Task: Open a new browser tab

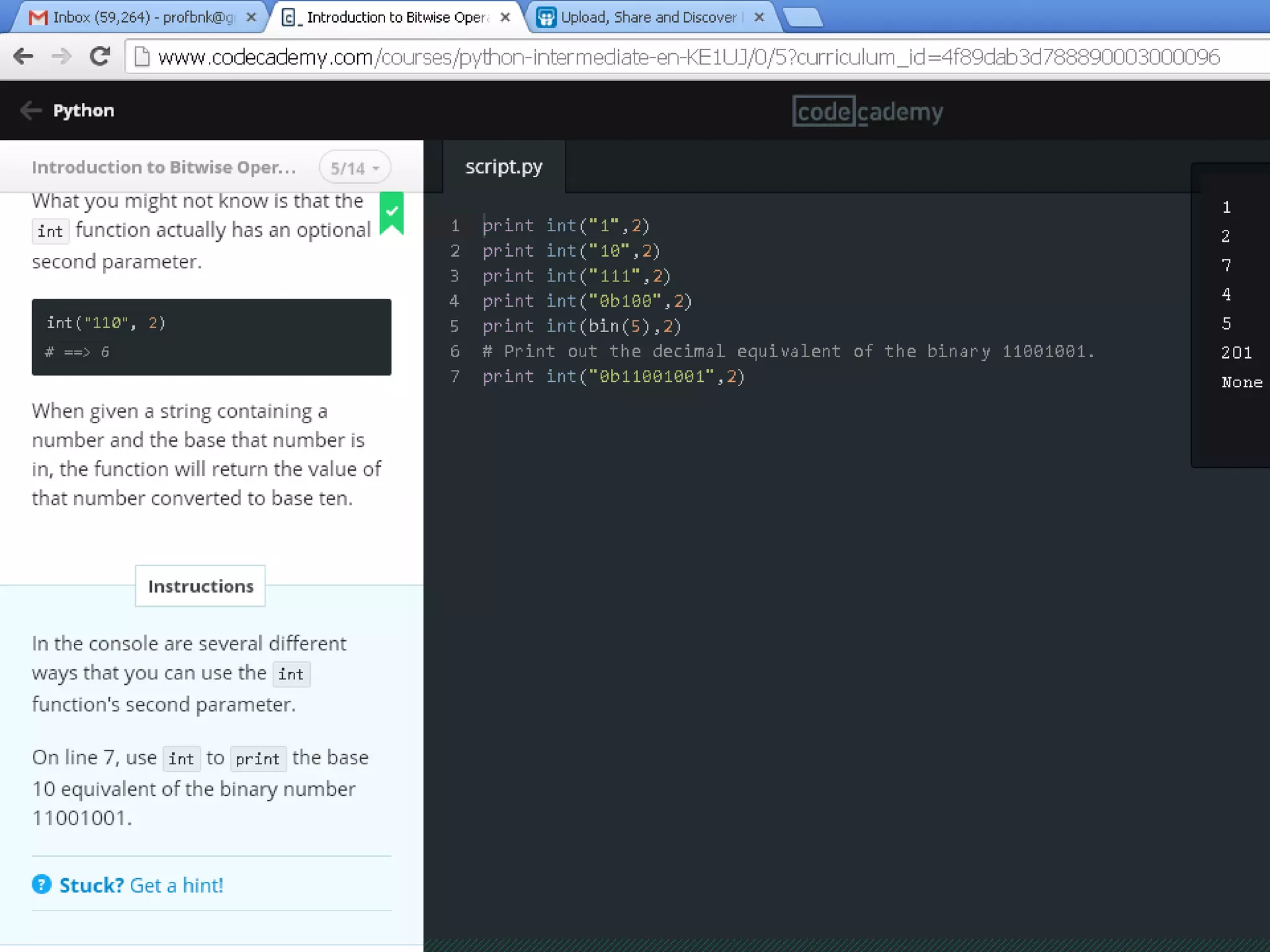Action: coord(804,17)
